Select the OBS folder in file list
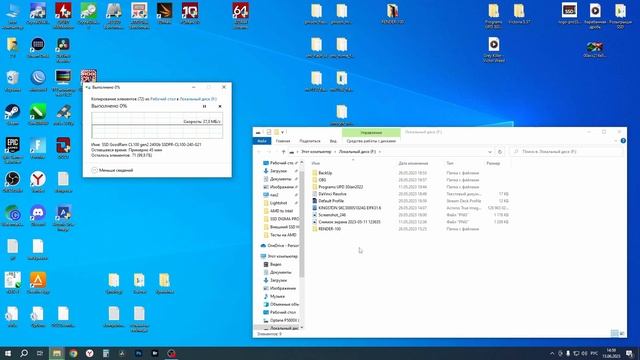 410,180
